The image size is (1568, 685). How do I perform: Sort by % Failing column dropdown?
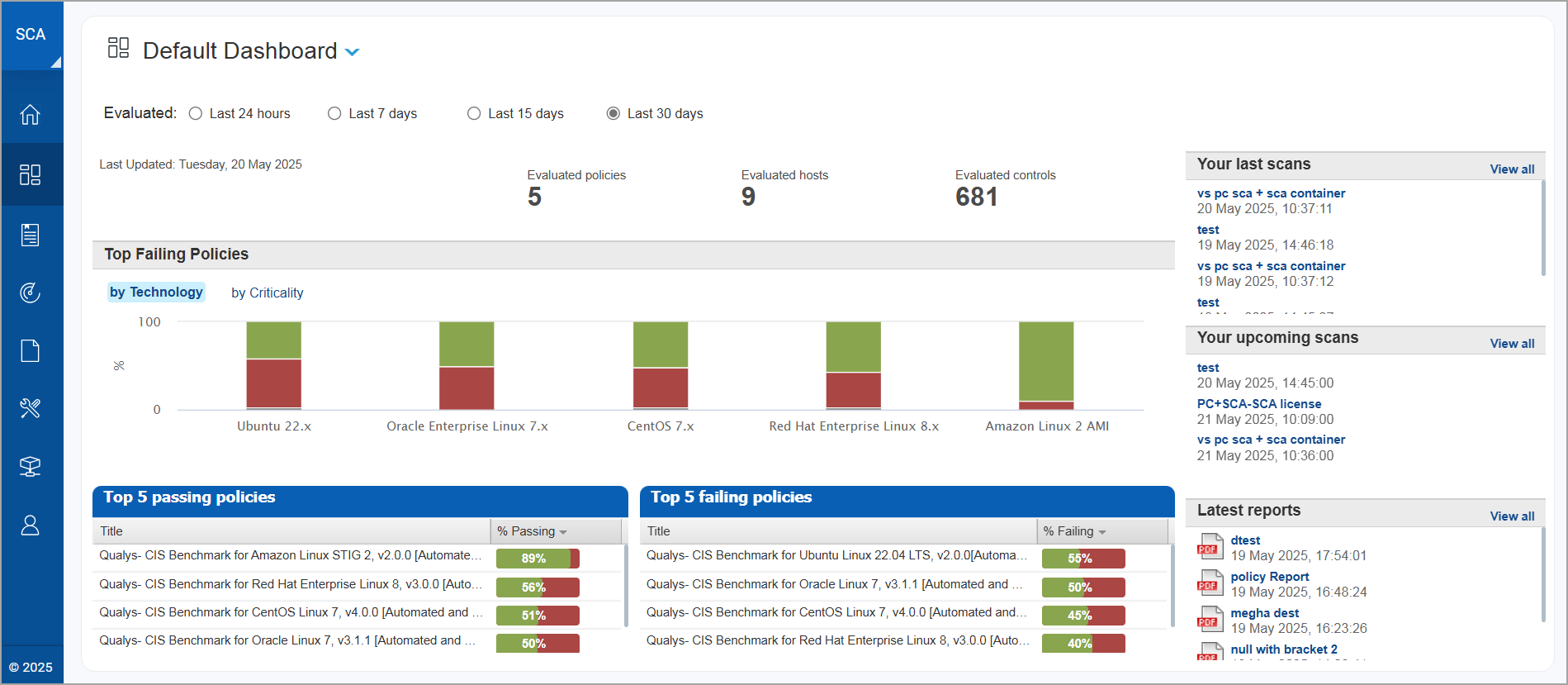point(1102,532)
